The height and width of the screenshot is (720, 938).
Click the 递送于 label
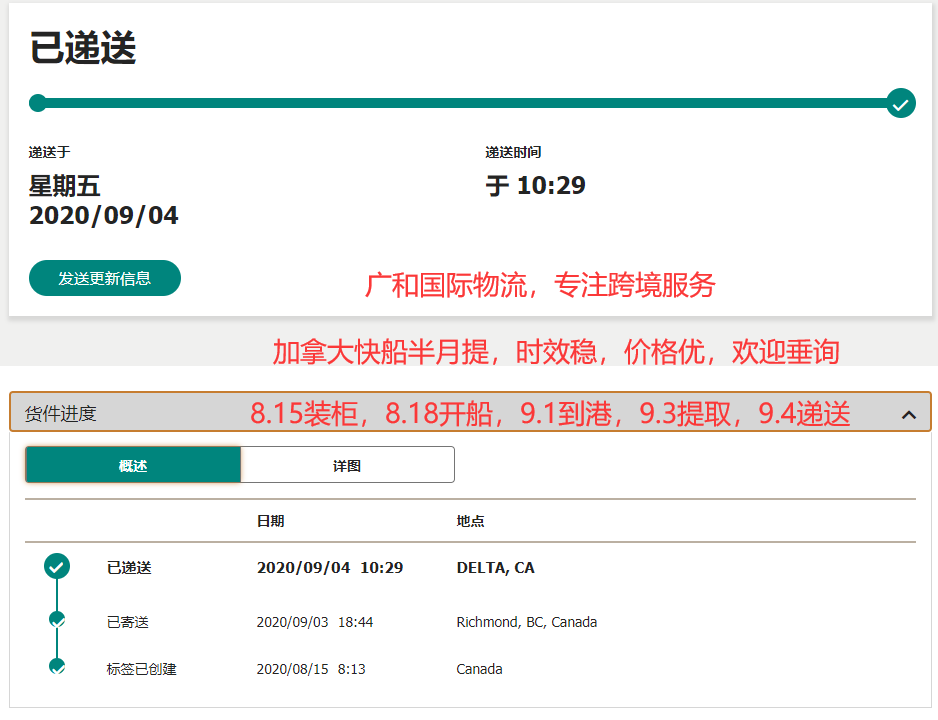coord(50,152)
